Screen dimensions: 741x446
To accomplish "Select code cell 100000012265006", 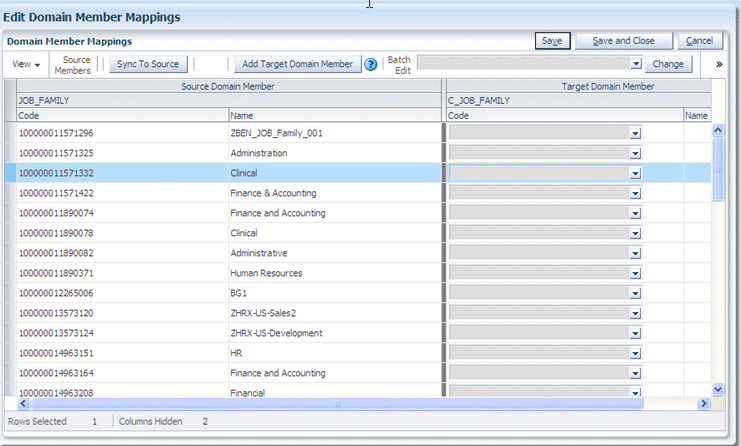I will (x=122, y=293).
